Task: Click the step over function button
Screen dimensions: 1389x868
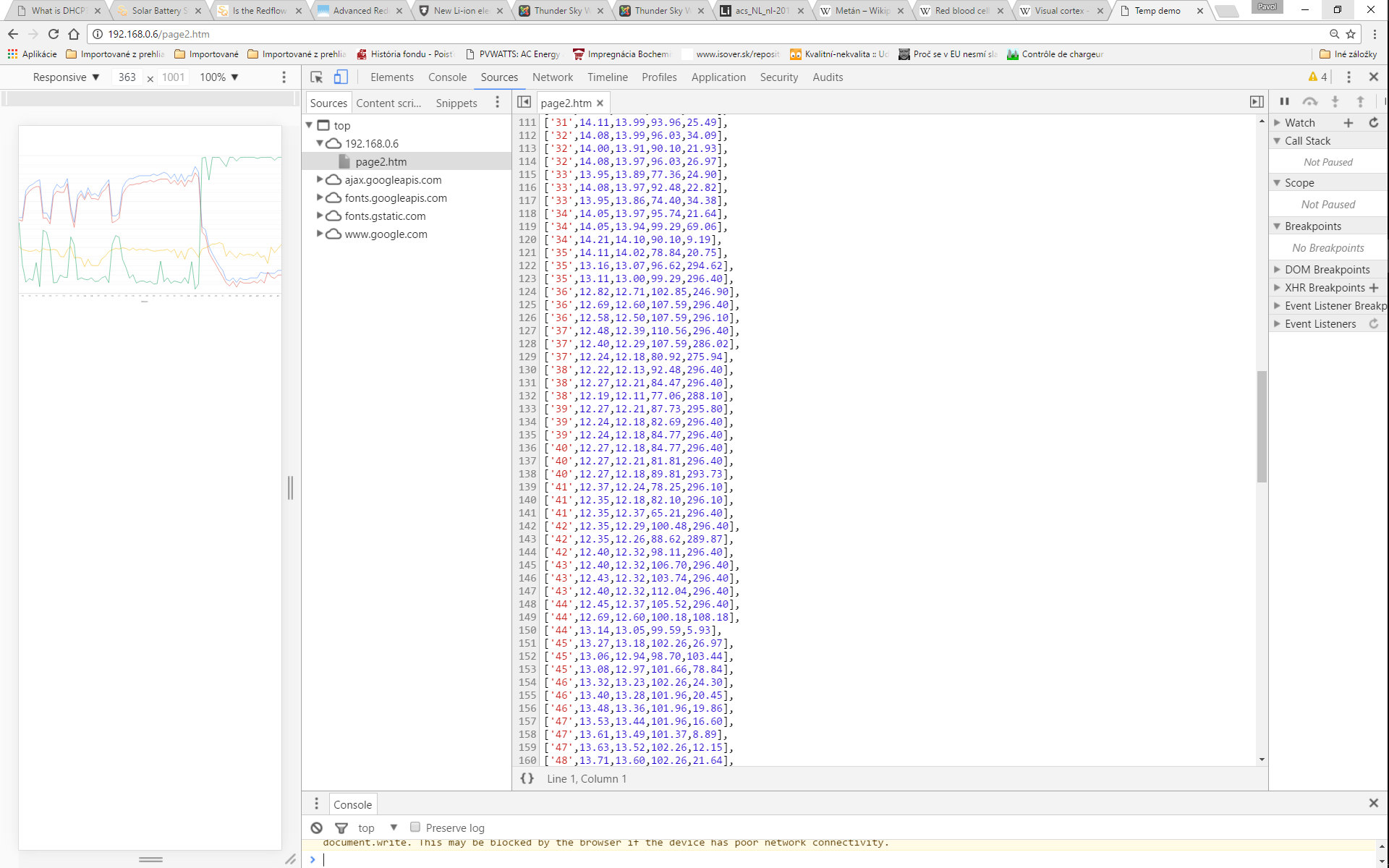Action: click(x=1309, y=102)
